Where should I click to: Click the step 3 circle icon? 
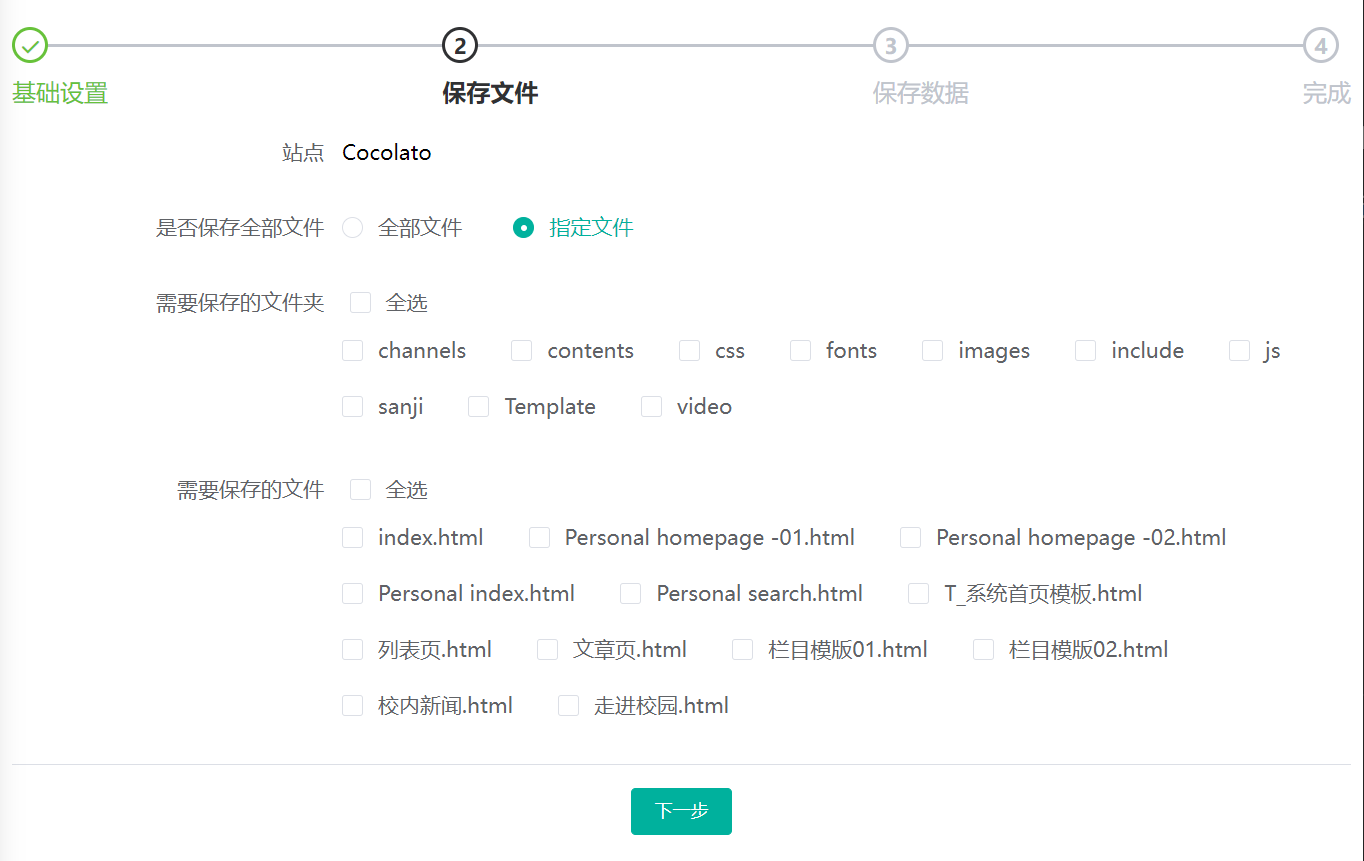pos(890,45)
